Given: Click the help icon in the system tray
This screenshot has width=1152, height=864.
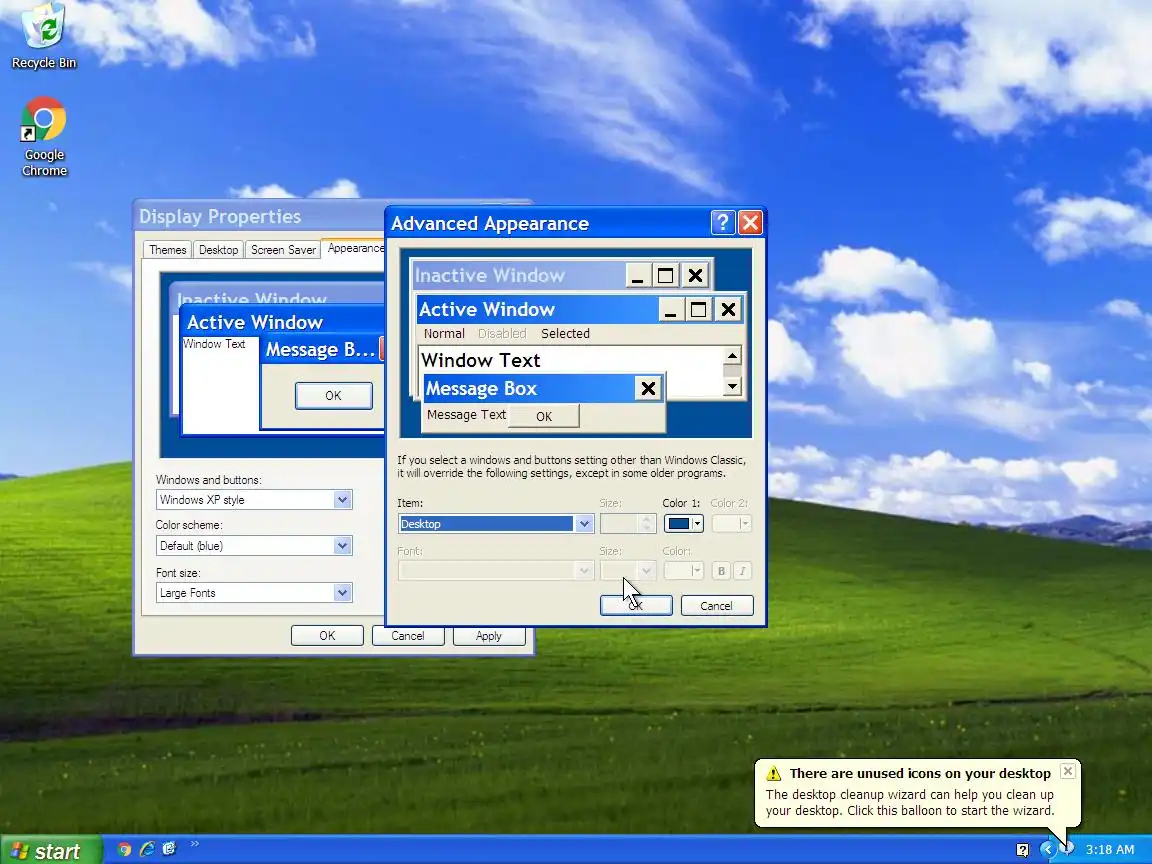Looking at the screenshot, I should (x=1022, y=850).
